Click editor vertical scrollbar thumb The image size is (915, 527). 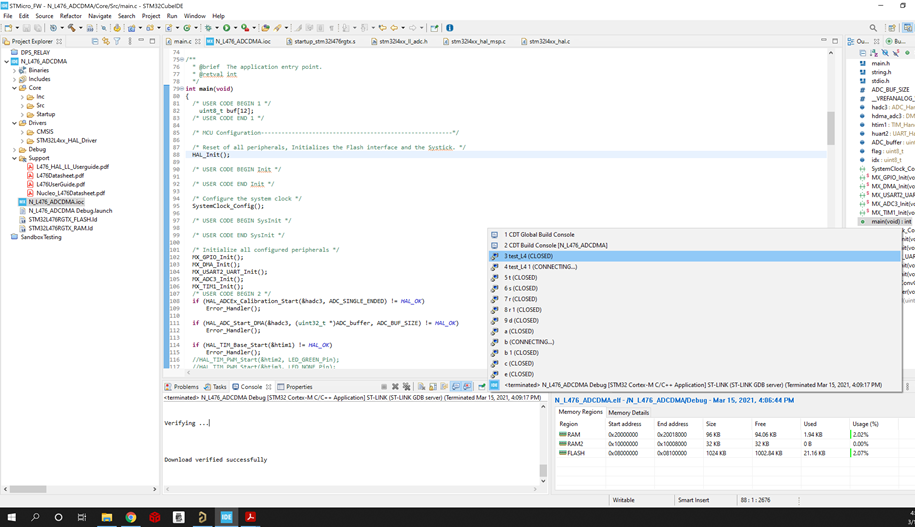click(831, 127)
